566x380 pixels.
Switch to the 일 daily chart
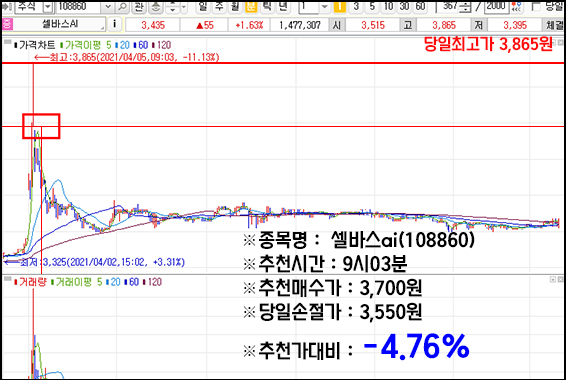click(204, 6)
